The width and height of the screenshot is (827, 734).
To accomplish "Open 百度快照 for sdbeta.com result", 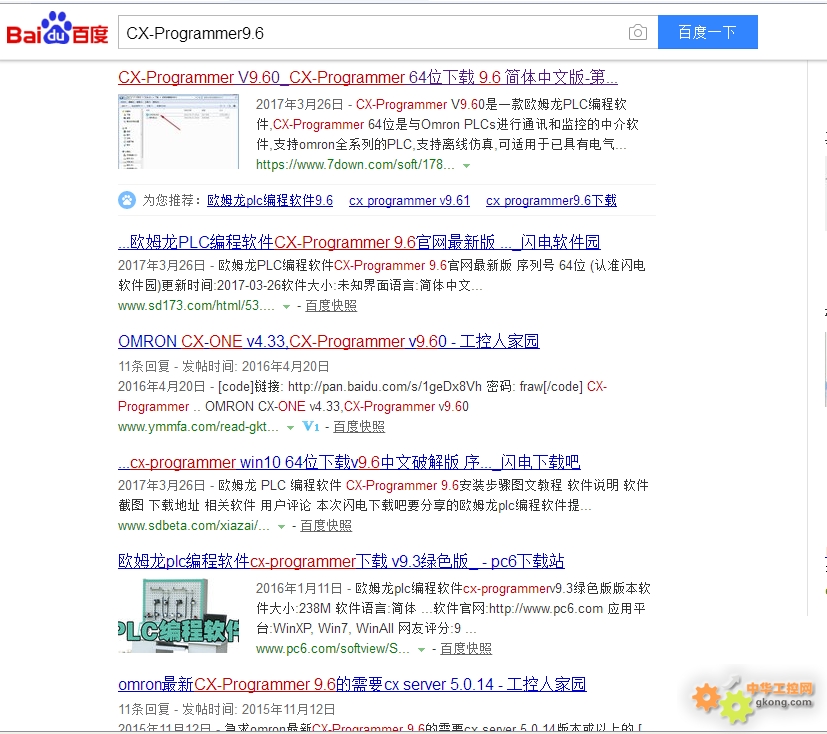I will click(x=326, y=526).
